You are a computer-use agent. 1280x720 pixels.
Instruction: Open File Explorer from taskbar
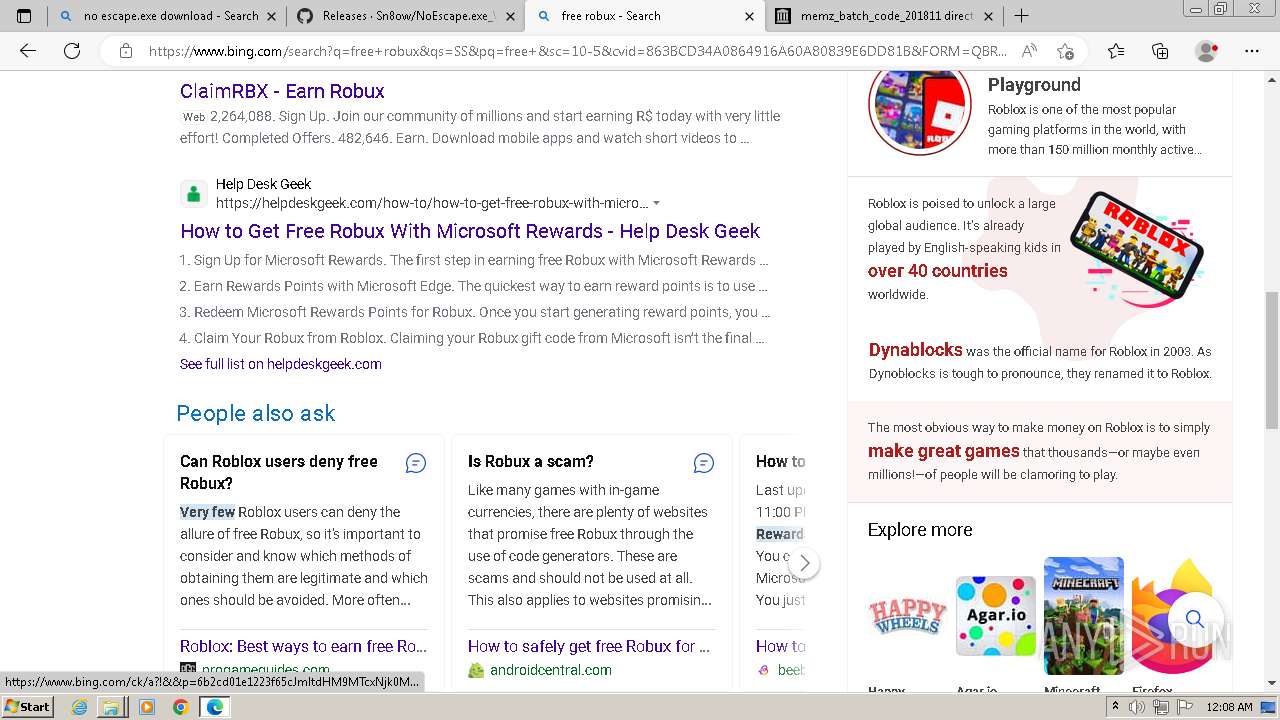[111, 707]
